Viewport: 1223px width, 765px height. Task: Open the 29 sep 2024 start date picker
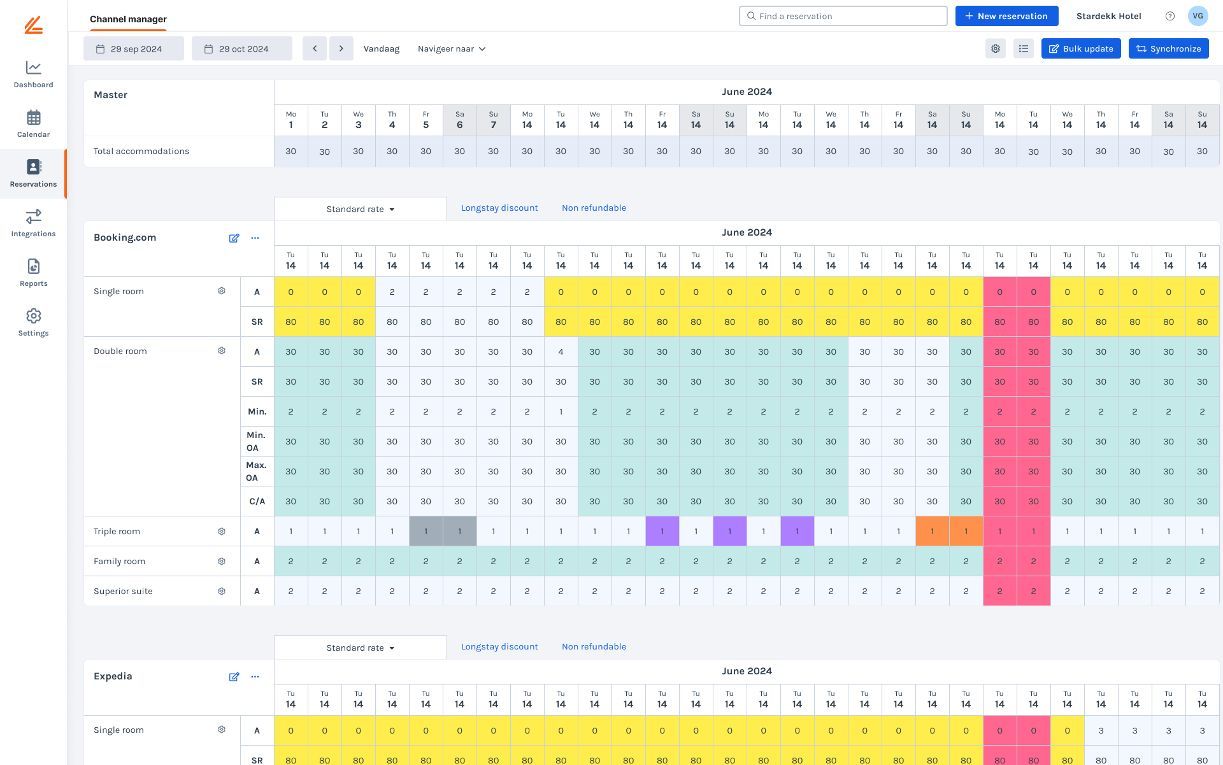tap(134, 48)
